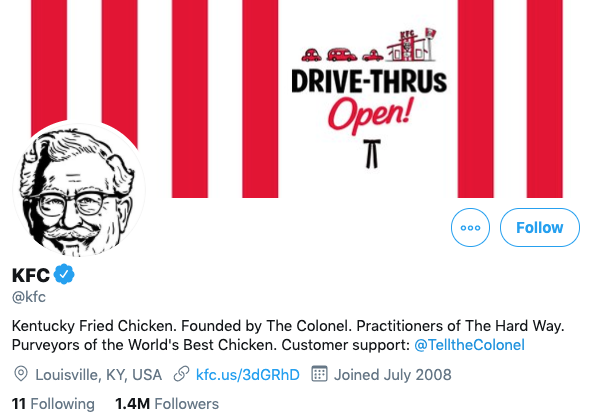Click the KFC display name

pyautogui.click(x=31, y=275)
